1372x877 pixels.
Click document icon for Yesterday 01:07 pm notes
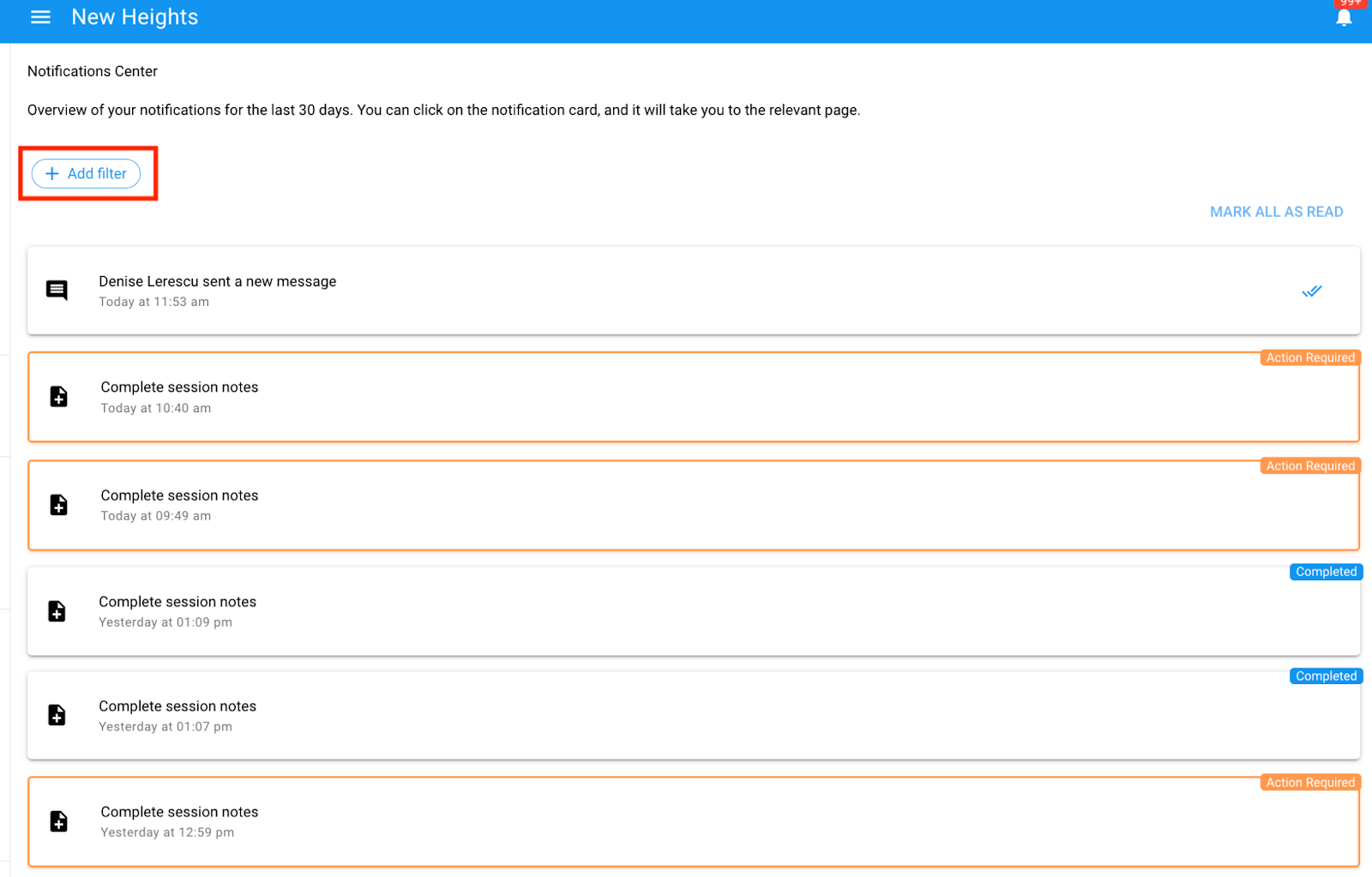[x=57, y=715]
